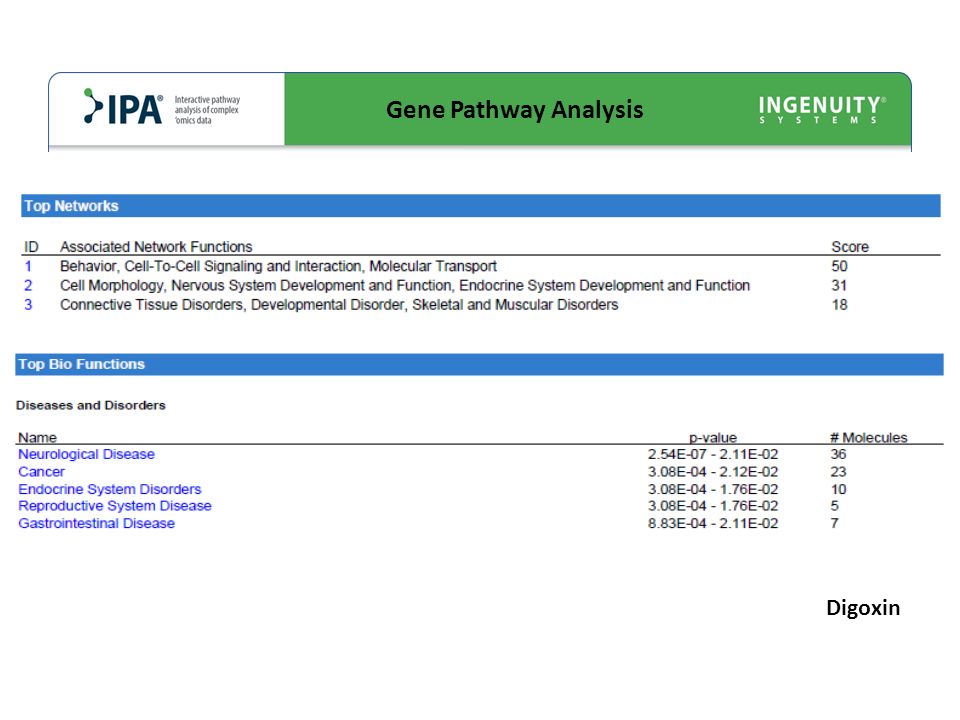Click the Name column header
The height and width of the screenshot is (720, 960).
(x=37, y=437)
